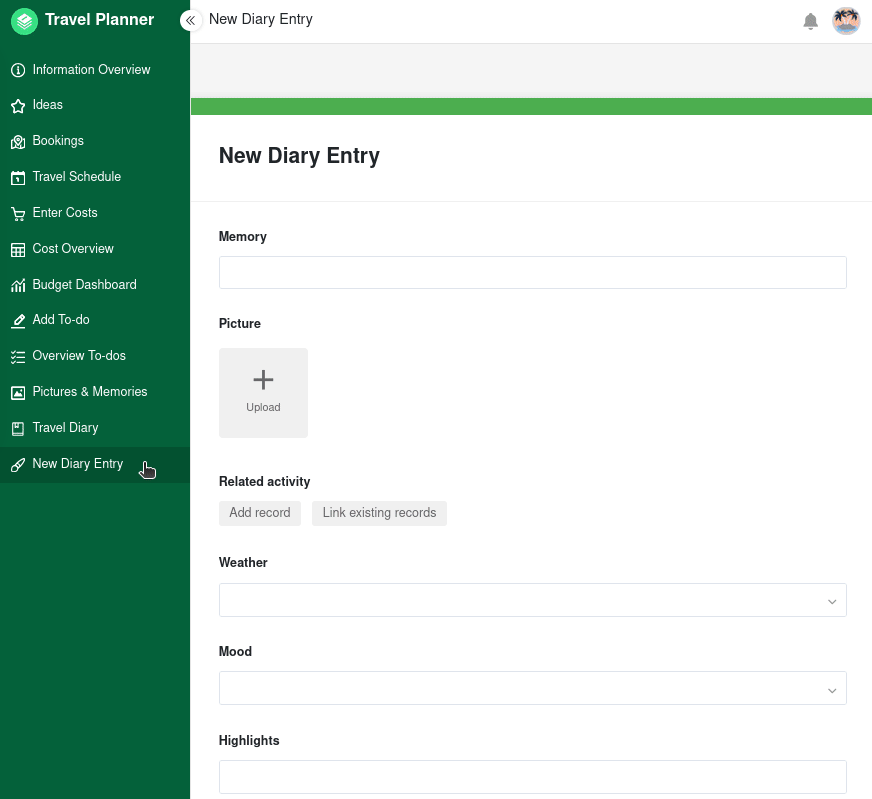872x799 pixels.
Task: Open the Weather dropdown
Action: pos(532,600)
